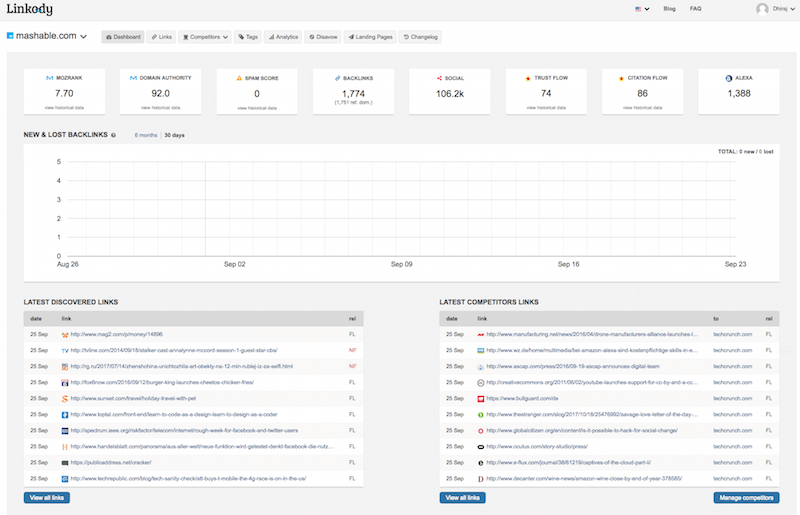Click the View all links button under competitors links
Image resolution: width=800 pixels, height=515 pixels.
463,498
